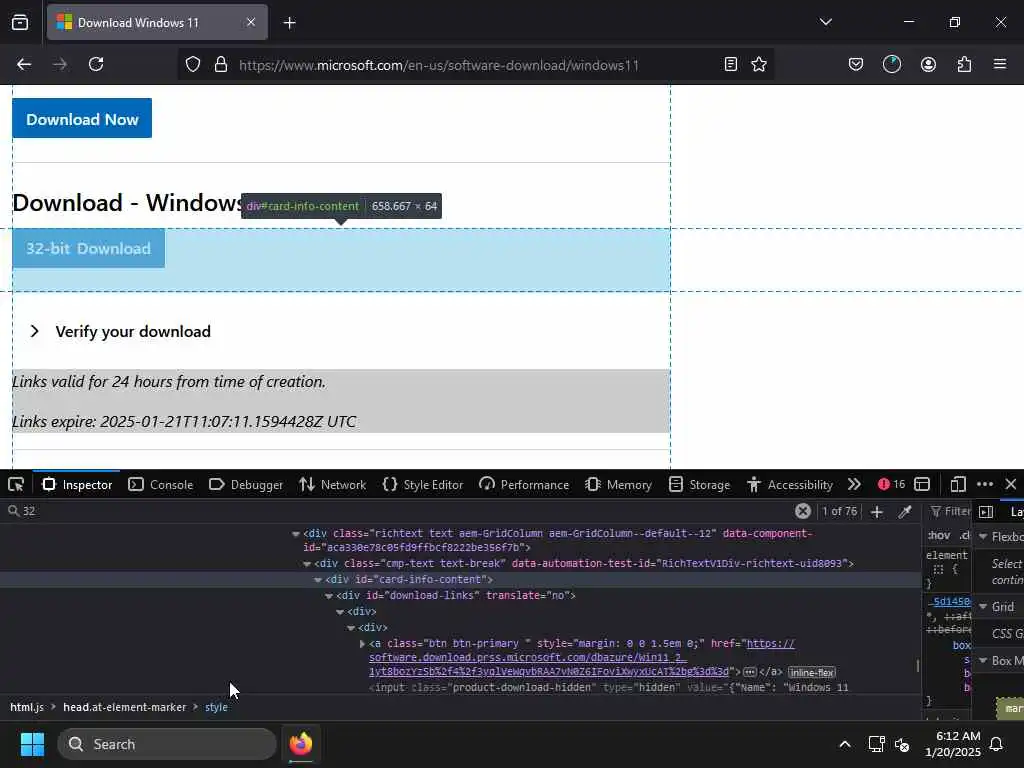
Task: Open Firefox View icon
Action: coord(20,23)
